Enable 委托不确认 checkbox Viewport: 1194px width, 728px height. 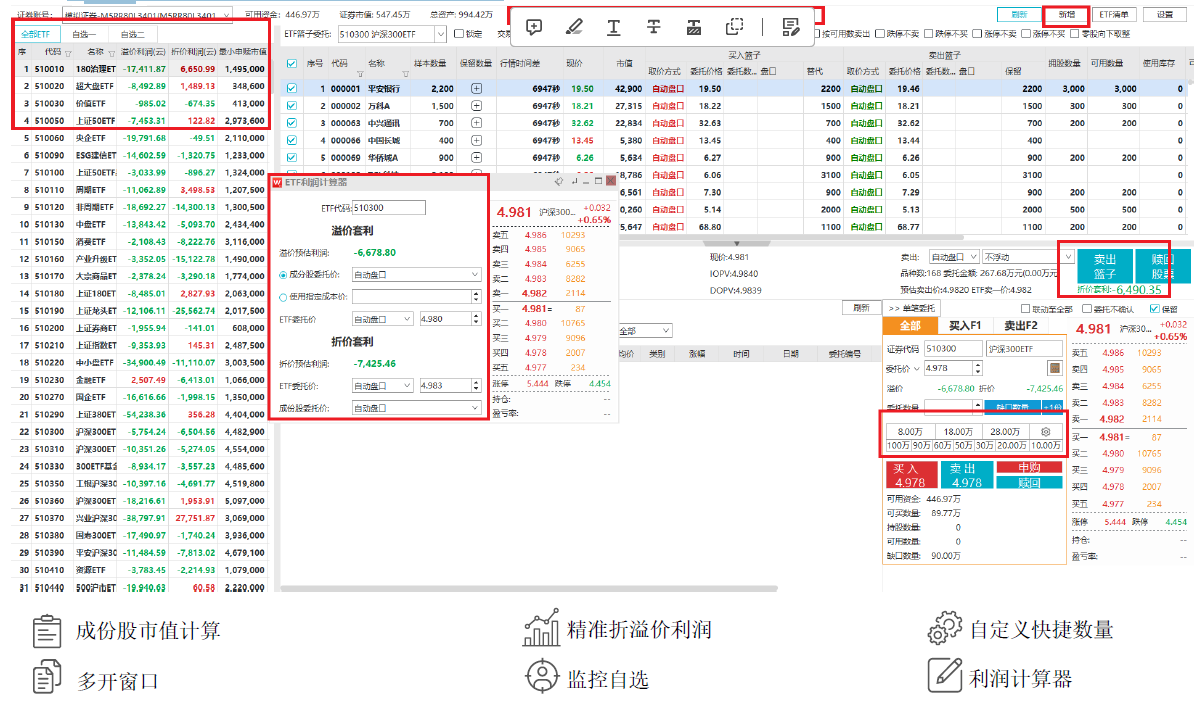pos(1087,308)
